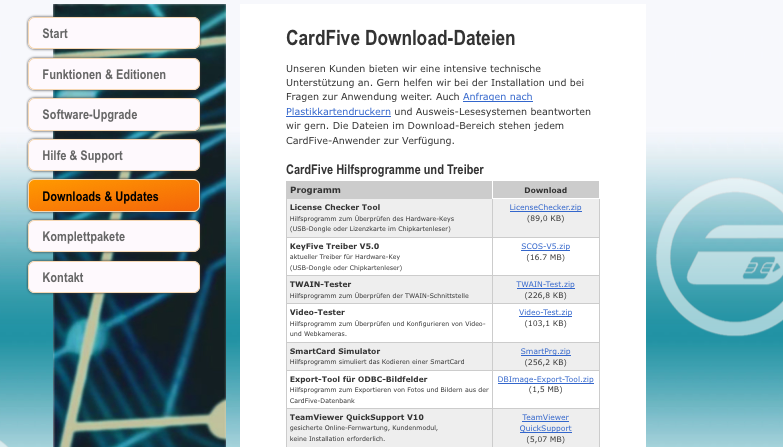Select the TWAIN-Tester row title
This screenshot has width=783, height=447.
(x=320, y=284)
